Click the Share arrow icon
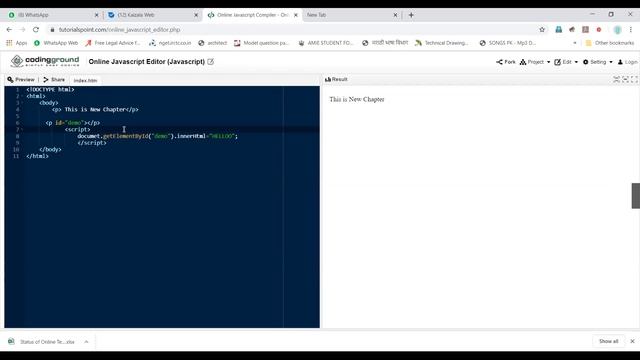This screenshot has width=640, height=360. (x=46, y=80)
